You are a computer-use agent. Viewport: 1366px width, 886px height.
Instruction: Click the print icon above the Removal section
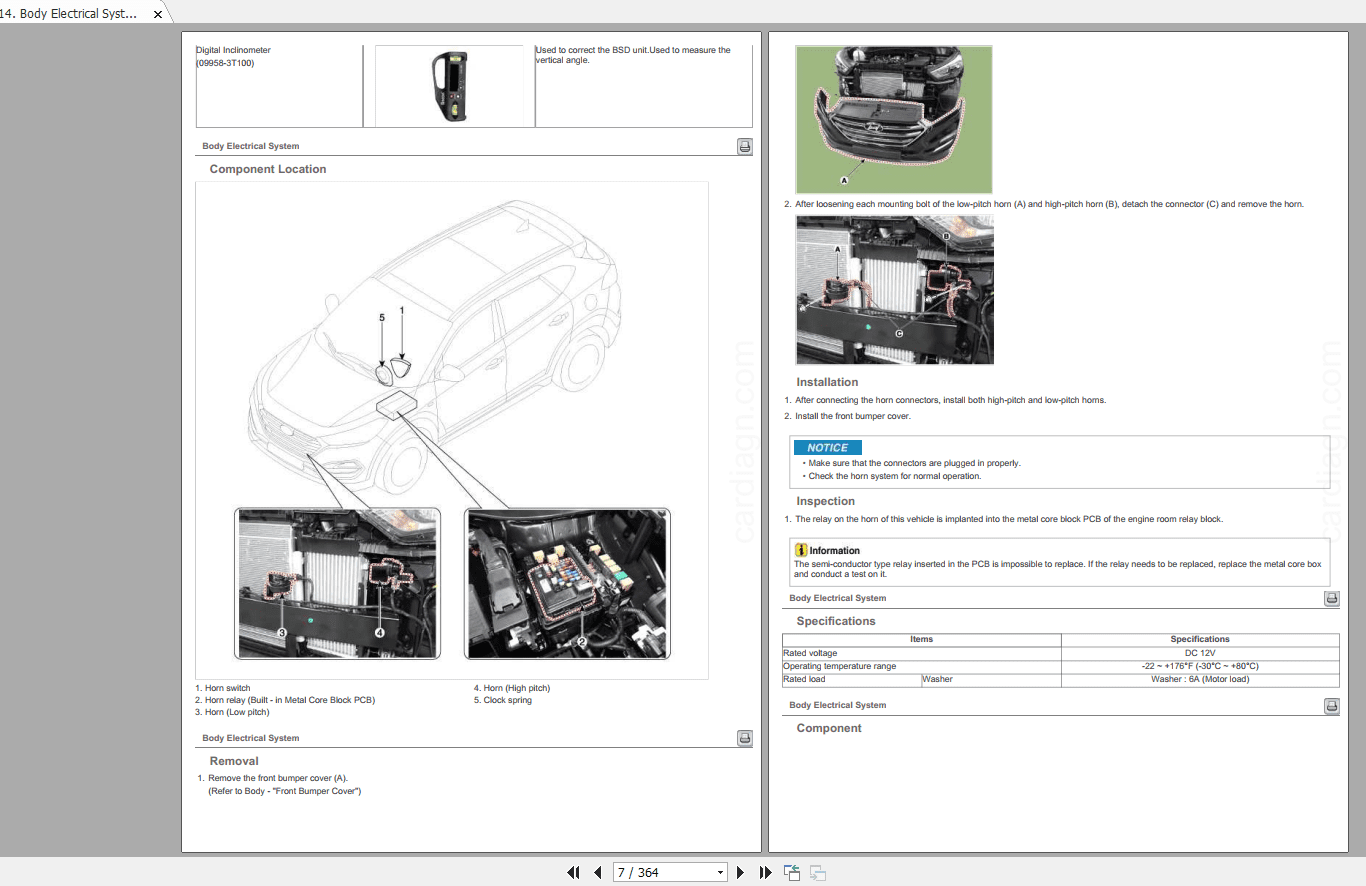[744, 738]
